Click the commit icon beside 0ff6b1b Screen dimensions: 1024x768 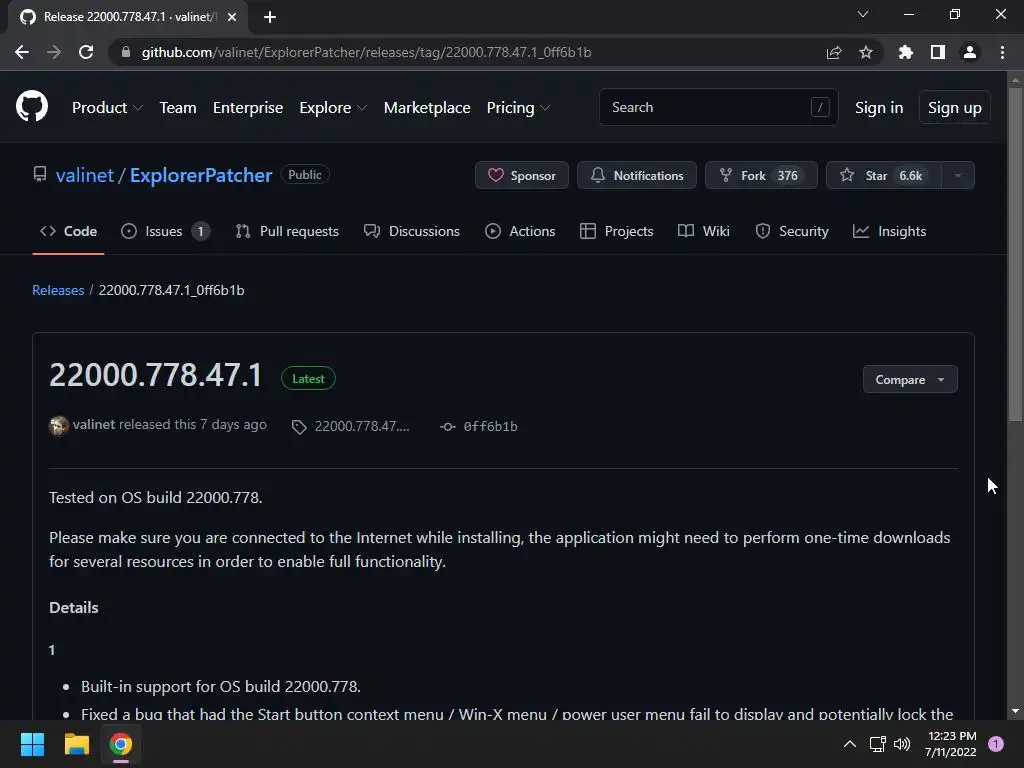447,426
